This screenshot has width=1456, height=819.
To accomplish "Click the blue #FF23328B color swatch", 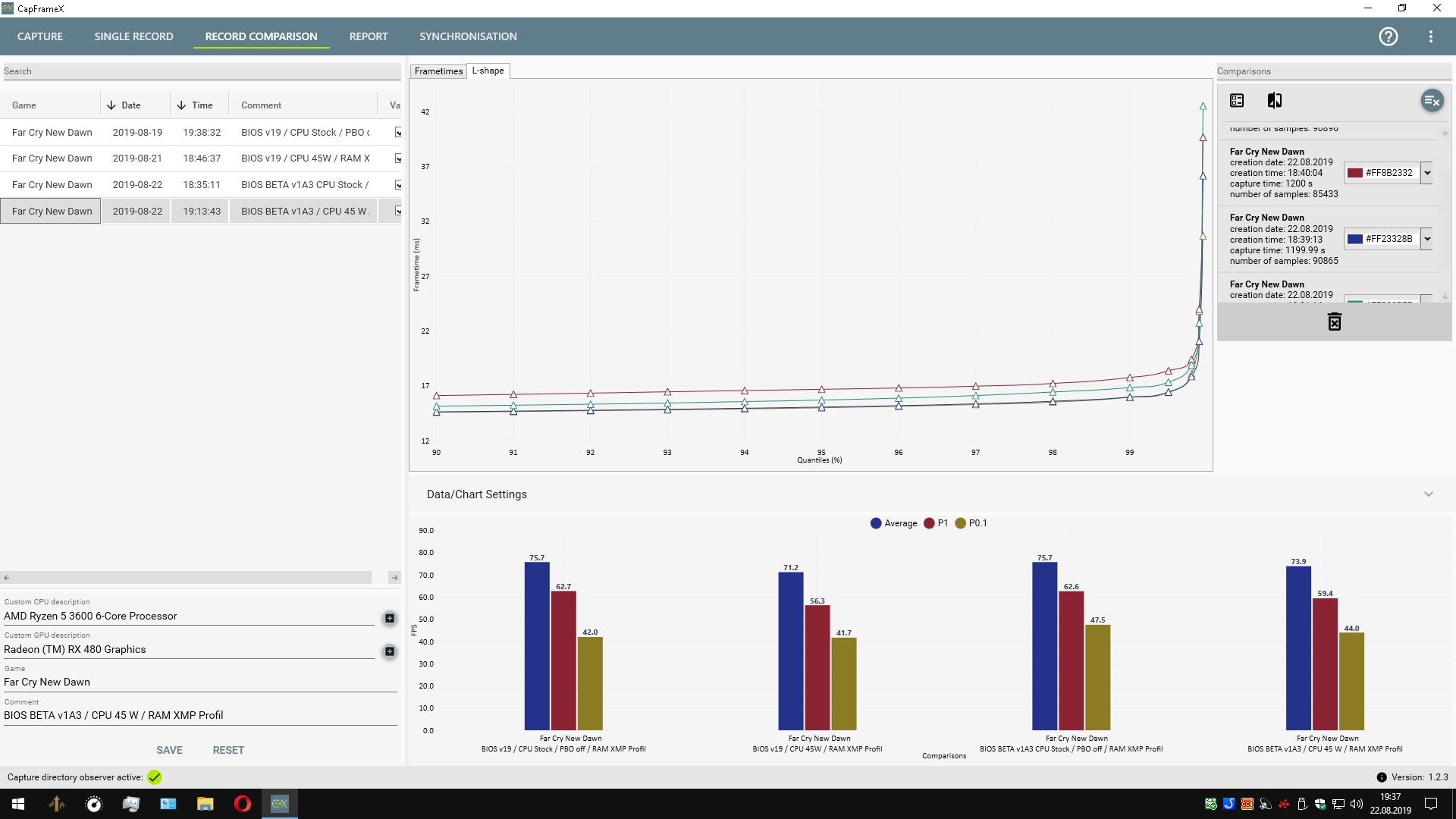I will (x=1355, y=239).
